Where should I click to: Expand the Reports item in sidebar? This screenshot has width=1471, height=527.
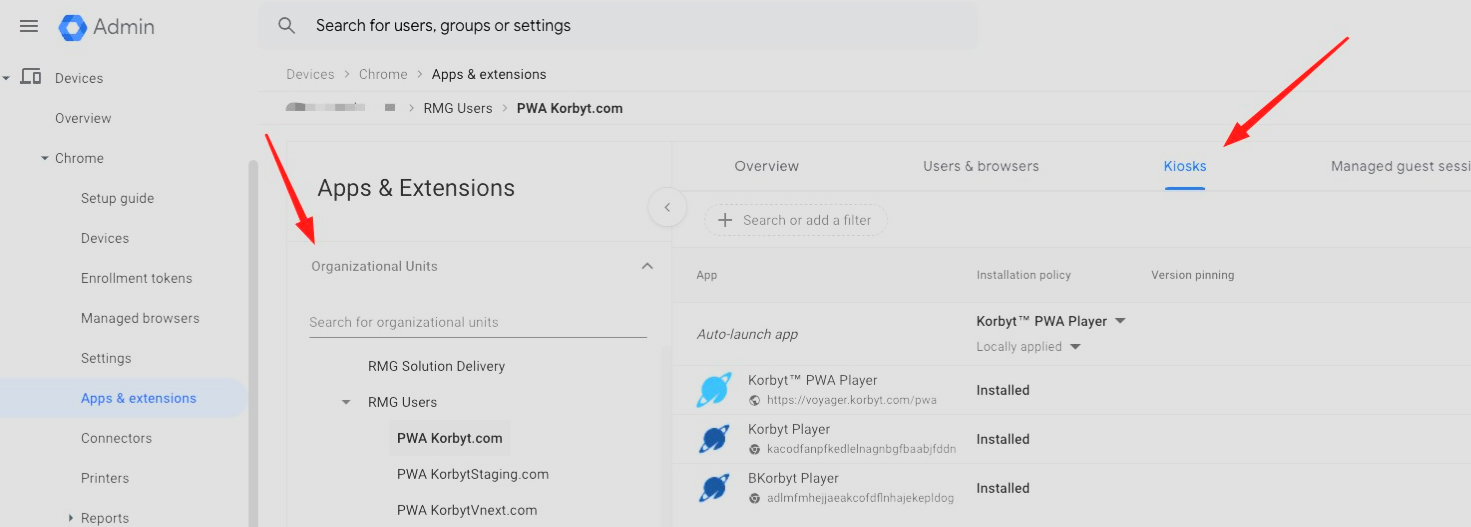pos(70,517)
